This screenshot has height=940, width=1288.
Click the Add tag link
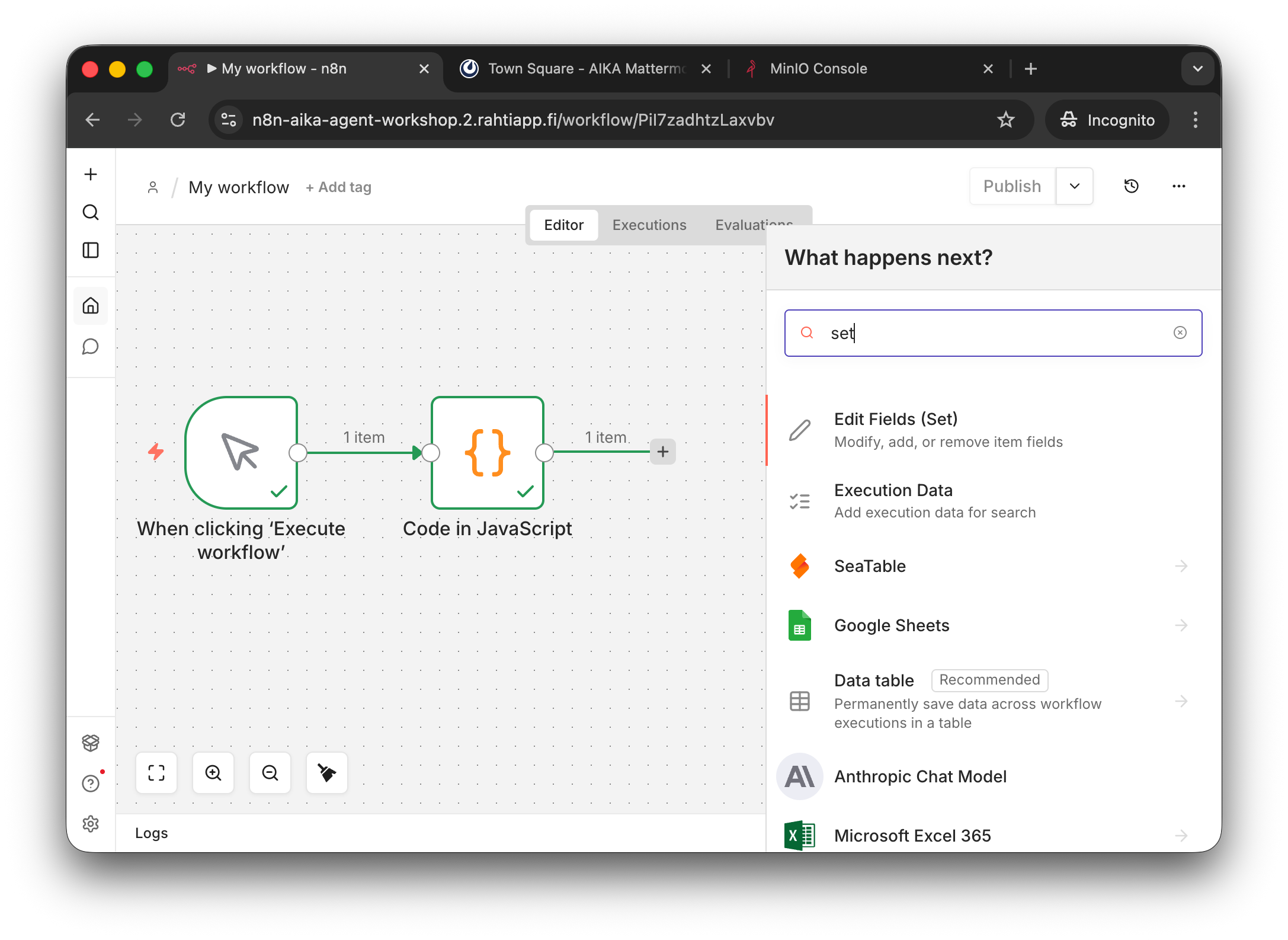[x=339, y=187]
